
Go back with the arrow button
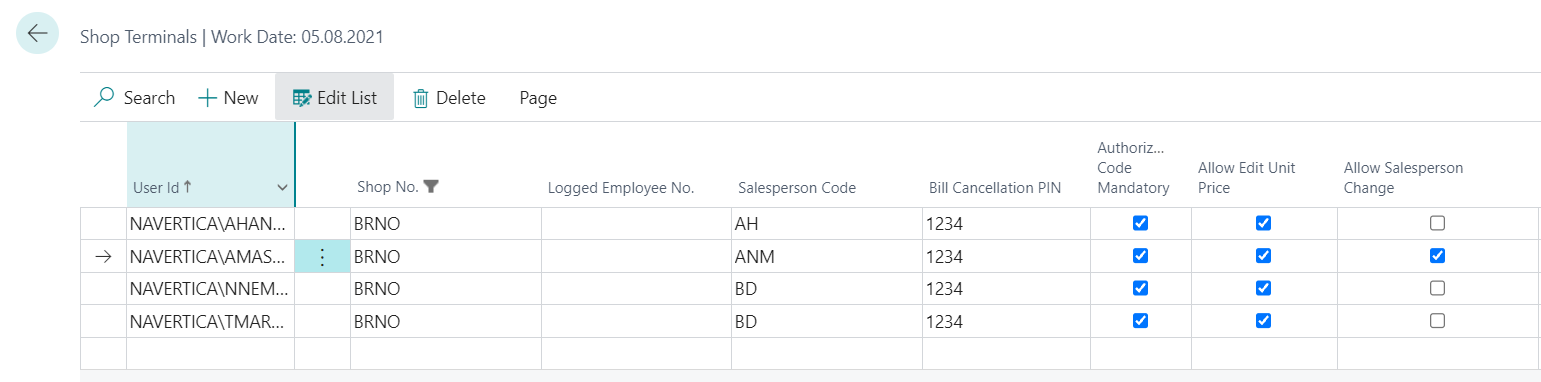tap(37, 33)
